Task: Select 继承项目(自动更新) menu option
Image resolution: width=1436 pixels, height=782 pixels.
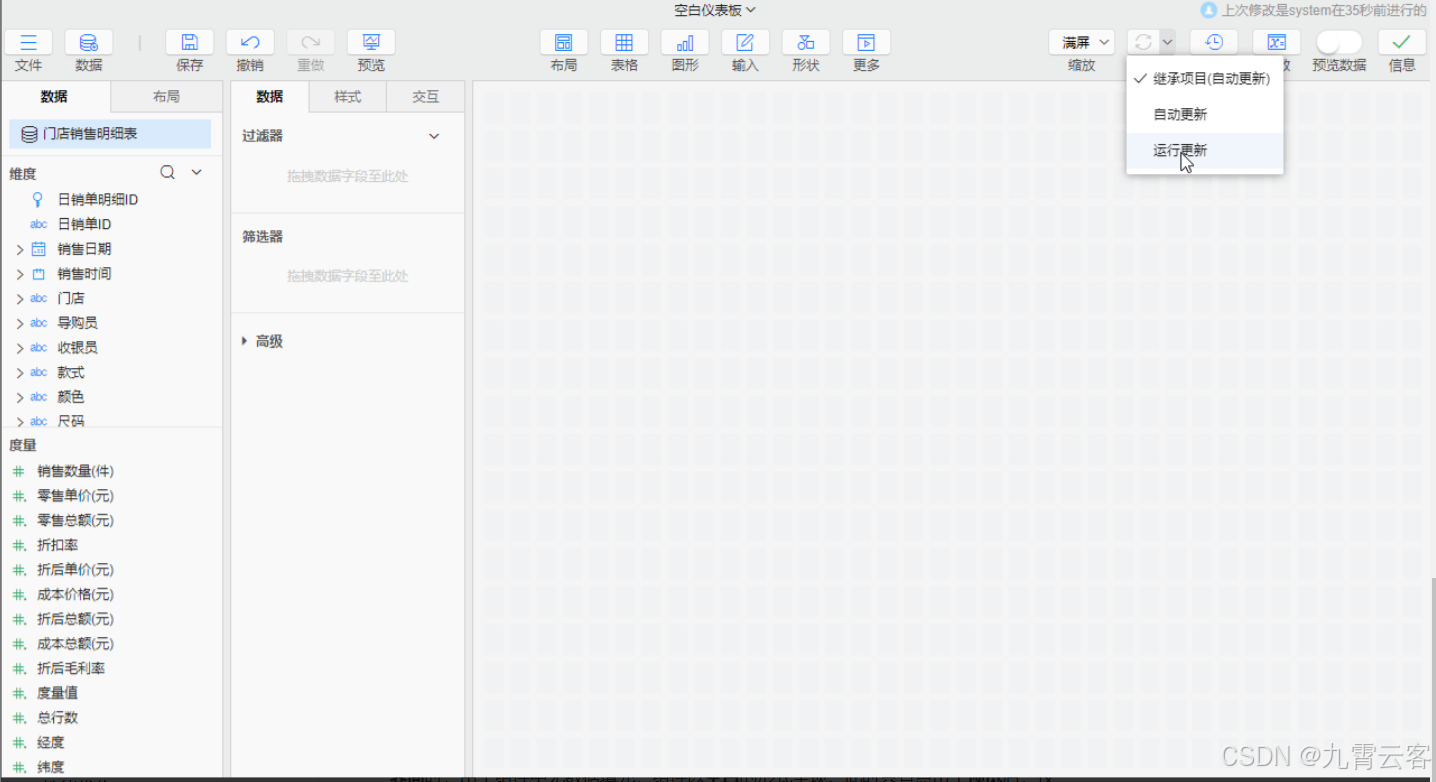Action: pyautogui.click(x=1204, y=79)
